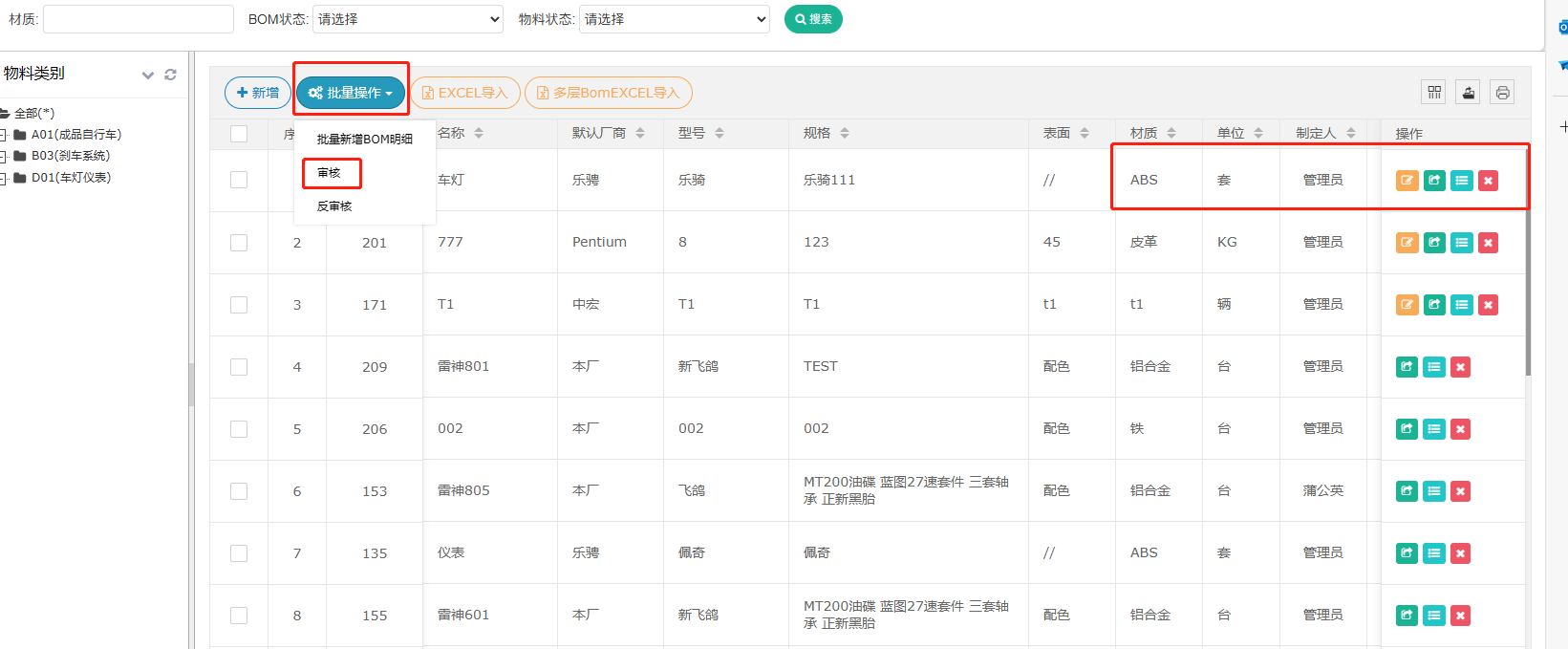
Task: Open the BOM状态 dropdown
Action: click(x=408, y=19)
